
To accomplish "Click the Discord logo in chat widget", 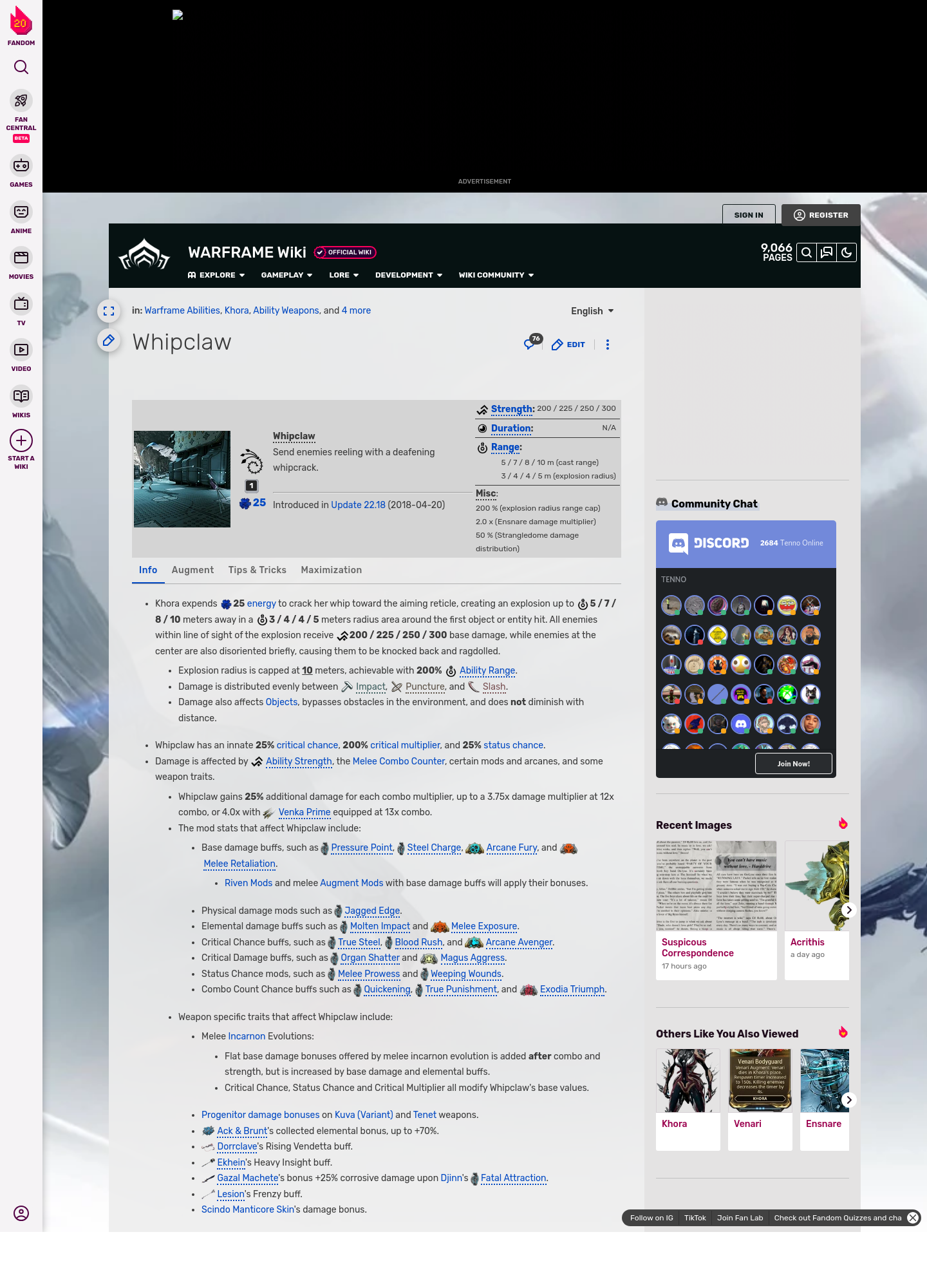I will pos(708,543).
